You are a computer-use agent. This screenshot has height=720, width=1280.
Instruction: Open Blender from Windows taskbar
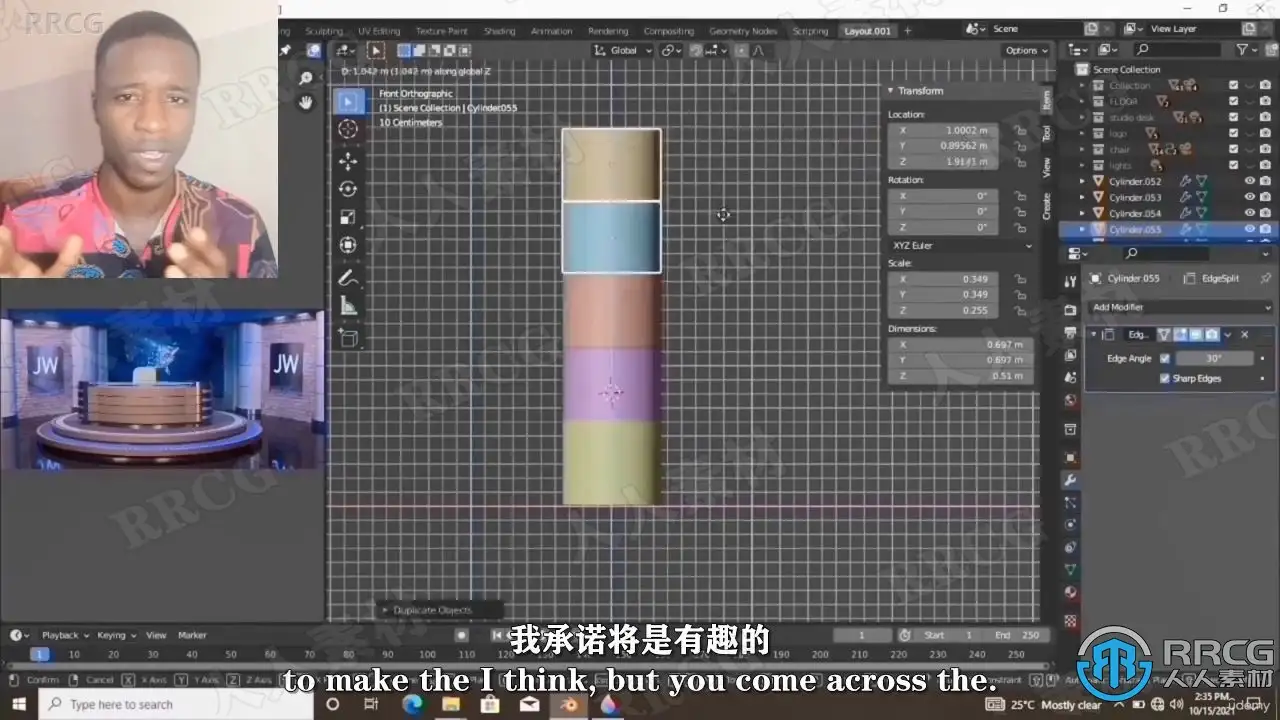point(569,704)
